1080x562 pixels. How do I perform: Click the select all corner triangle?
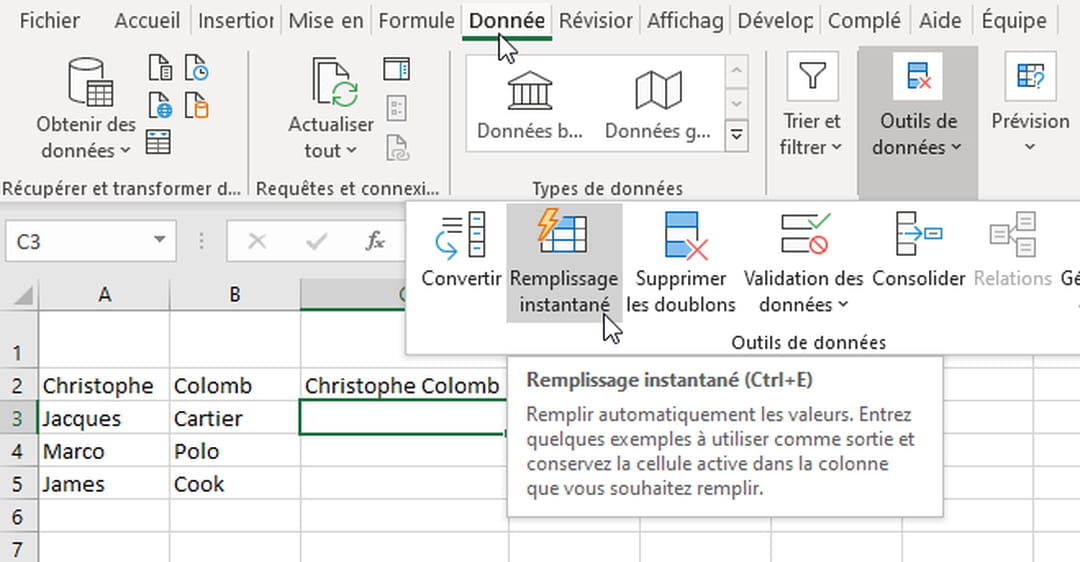(23, 295)
